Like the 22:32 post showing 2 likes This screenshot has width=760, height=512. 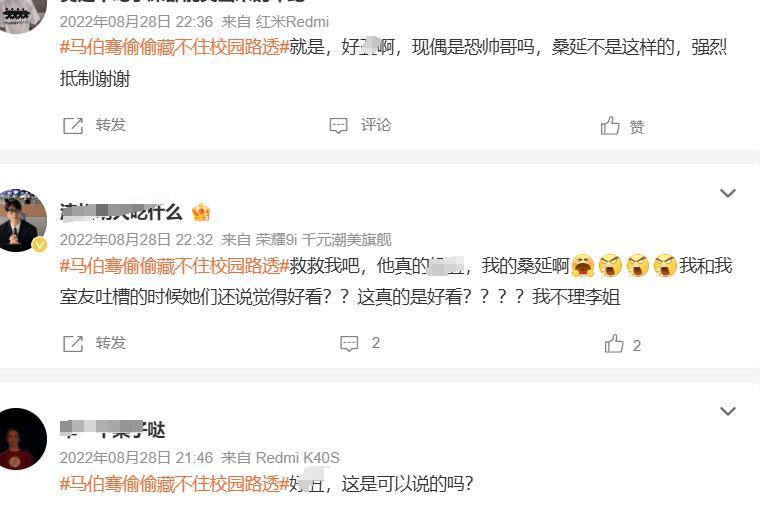[622, 344]
